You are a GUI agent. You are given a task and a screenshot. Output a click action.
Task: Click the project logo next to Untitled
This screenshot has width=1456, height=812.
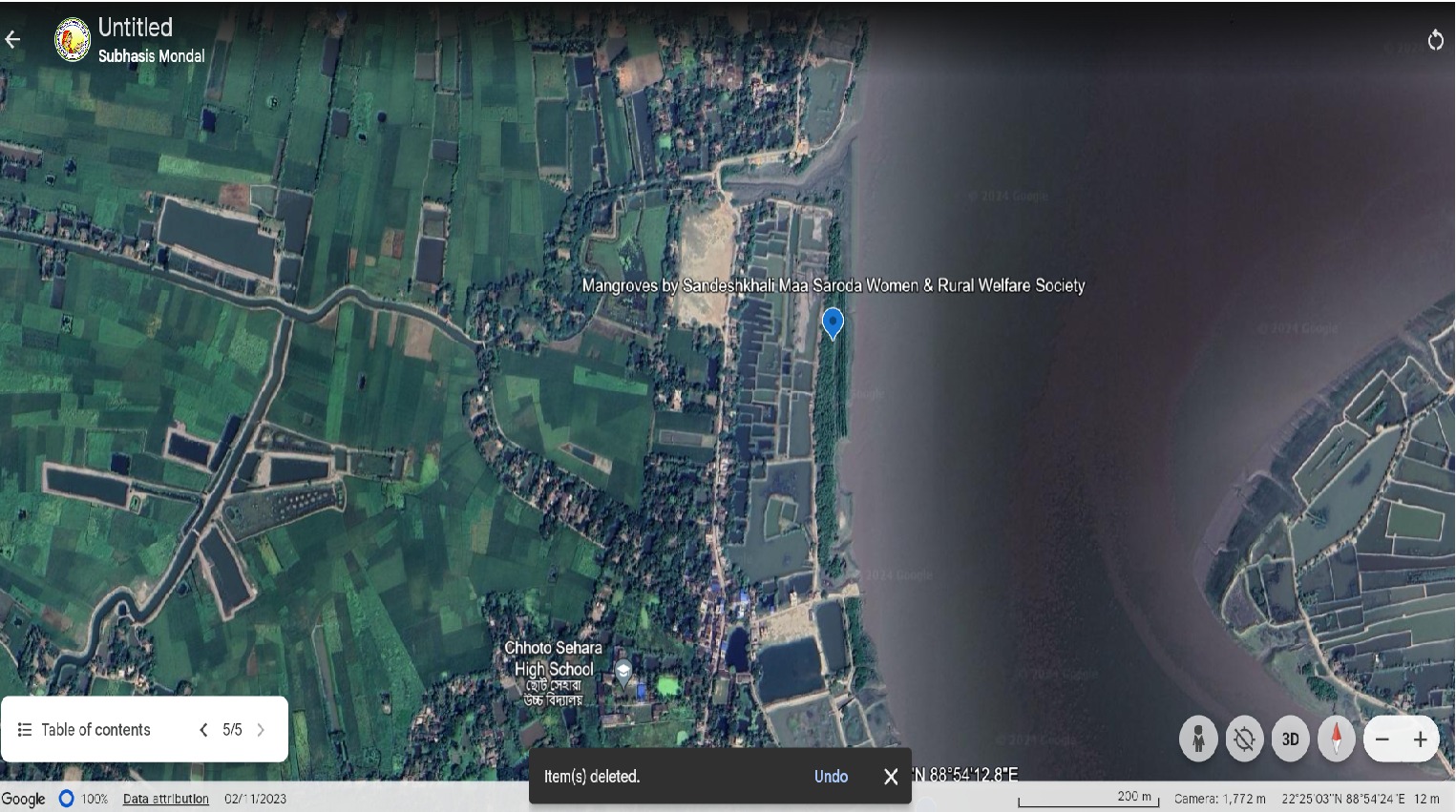pos(72,40)
